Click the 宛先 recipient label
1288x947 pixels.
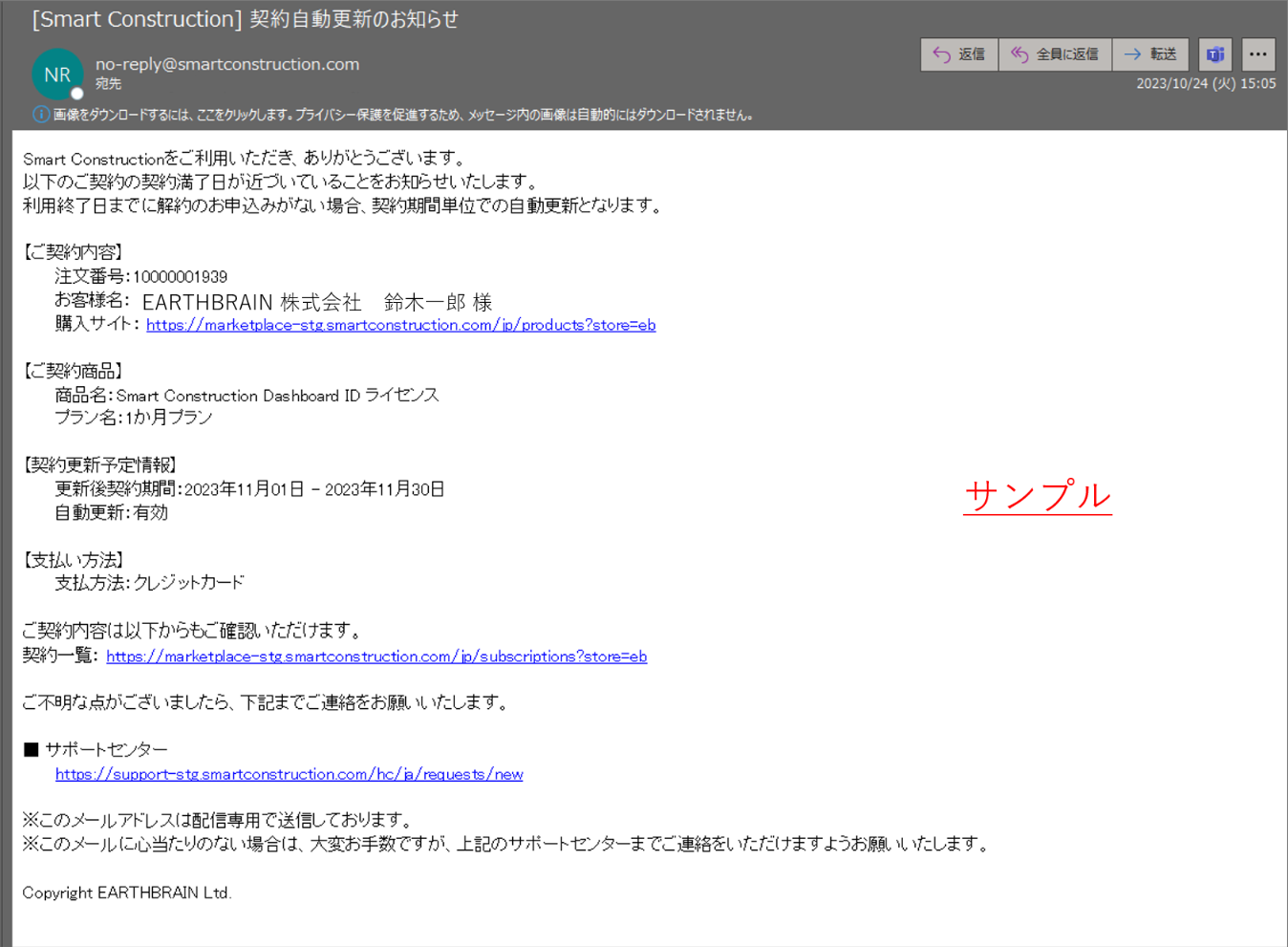[108, 84]
